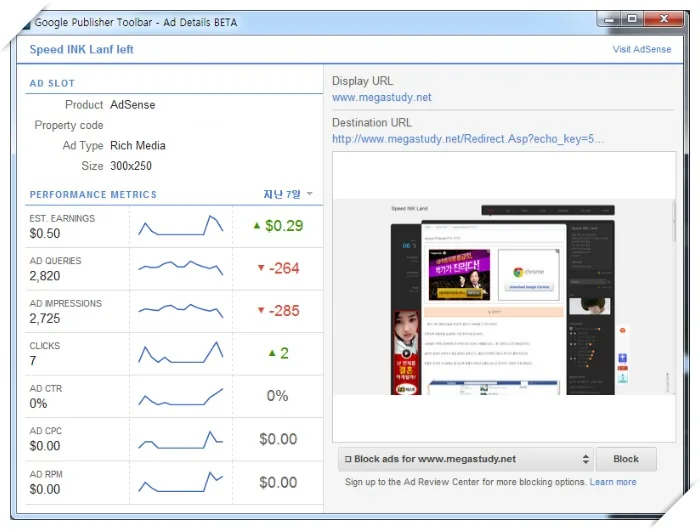
Task: Open the www.megastudy.net display URL
Action: (x=382, y=97)
